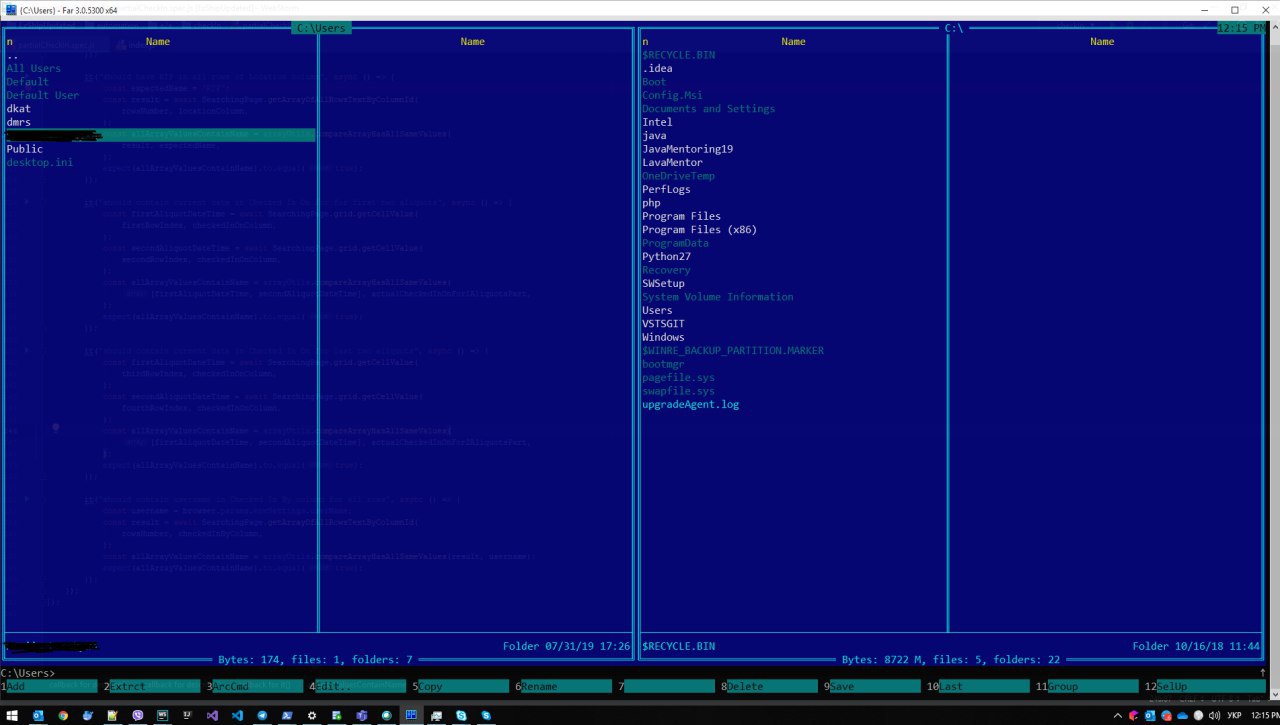Select 'desktop.ini' in left panel
The image size is (1280, 725).
click(40, 162)
